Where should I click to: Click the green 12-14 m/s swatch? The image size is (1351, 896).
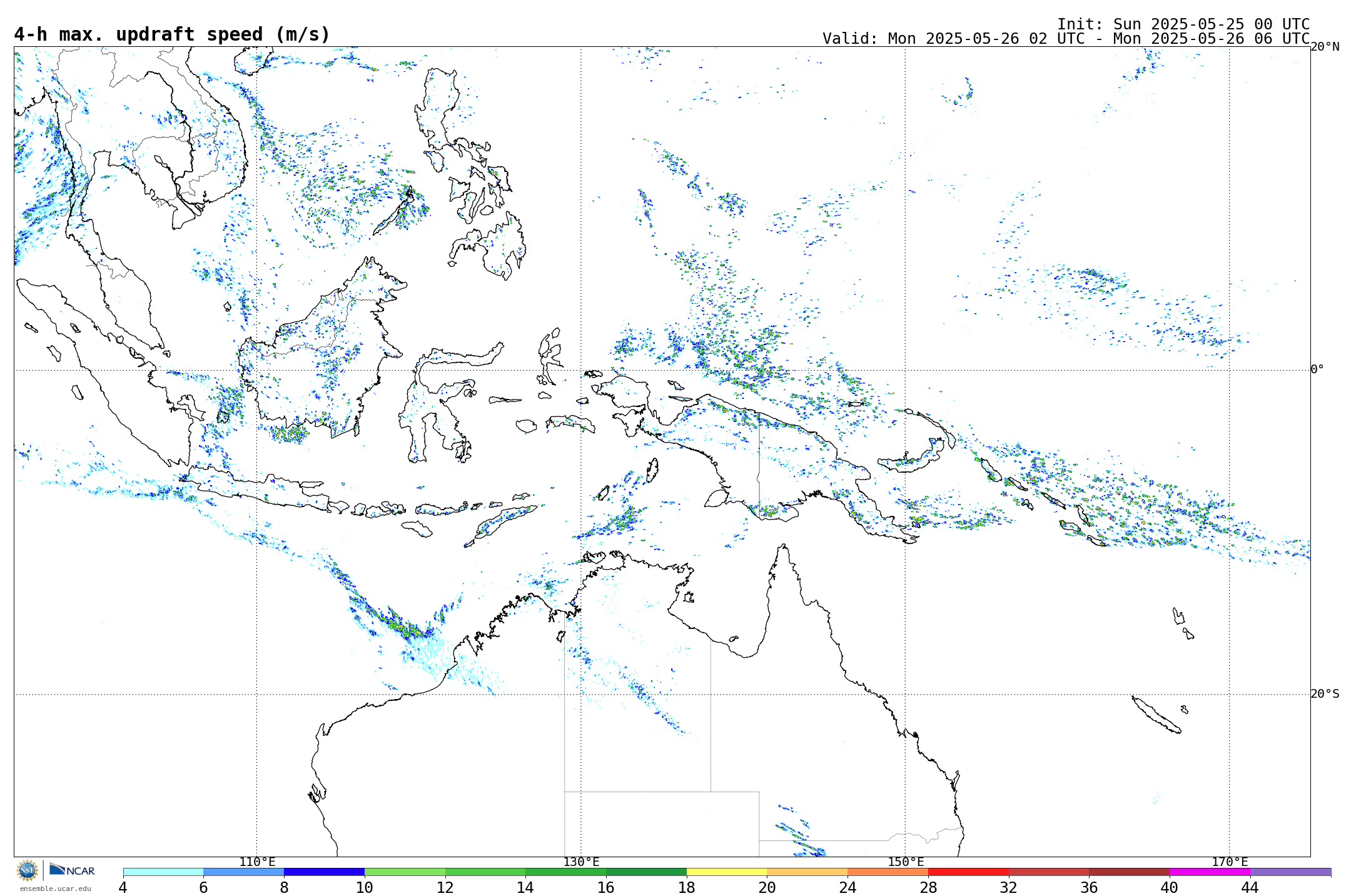[x=485, y=872]
